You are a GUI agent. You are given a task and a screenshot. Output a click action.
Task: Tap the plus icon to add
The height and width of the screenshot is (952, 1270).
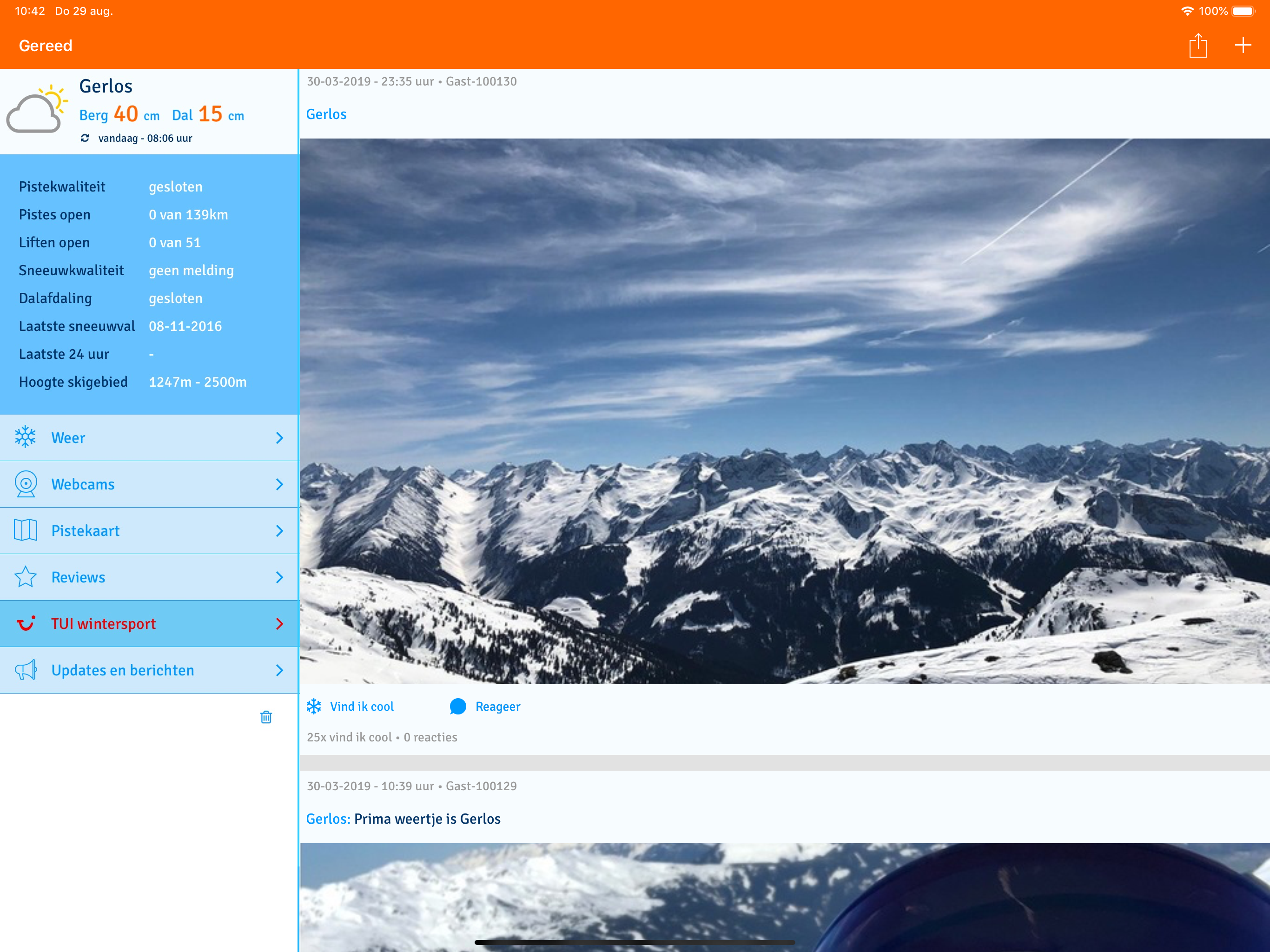coord(1243,46)
